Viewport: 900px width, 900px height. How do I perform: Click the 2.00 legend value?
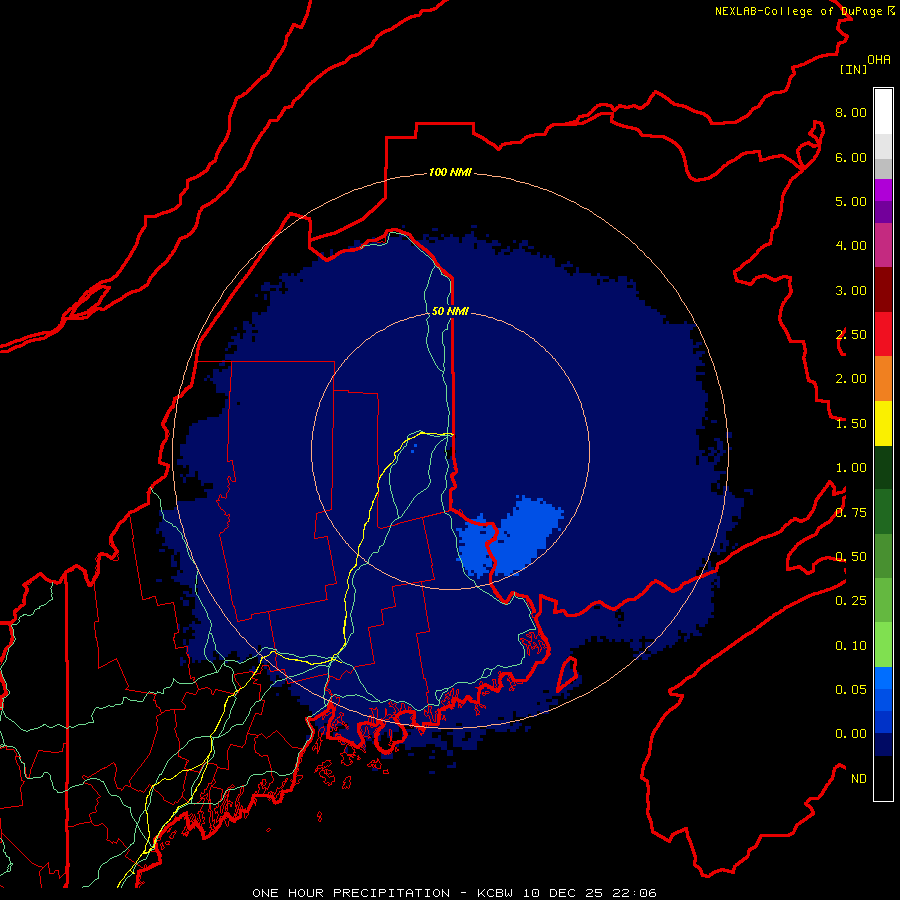click(x=851, y=379)
